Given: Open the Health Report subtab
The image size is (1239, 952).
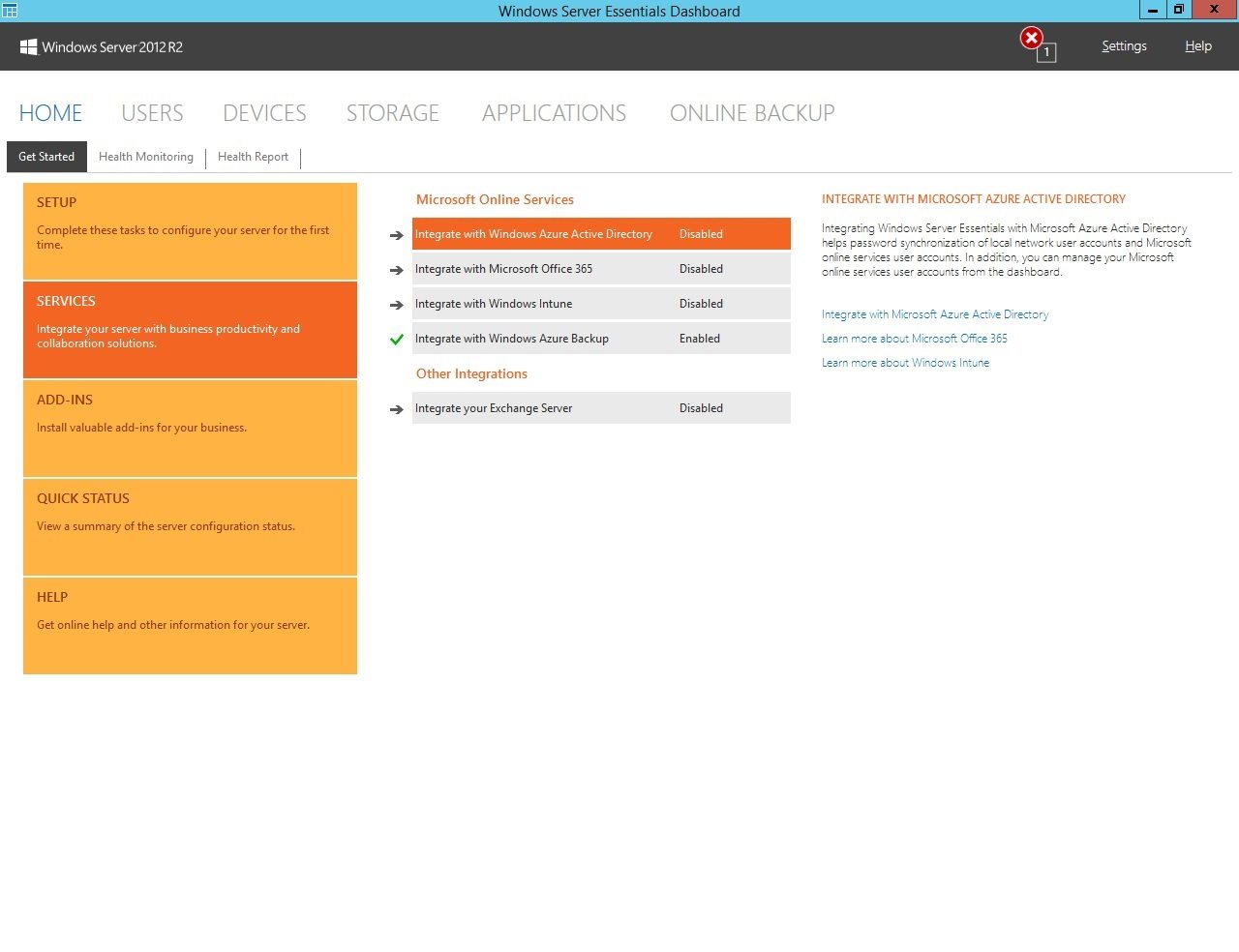Looking at the screenshot, I should click(253, 157).
